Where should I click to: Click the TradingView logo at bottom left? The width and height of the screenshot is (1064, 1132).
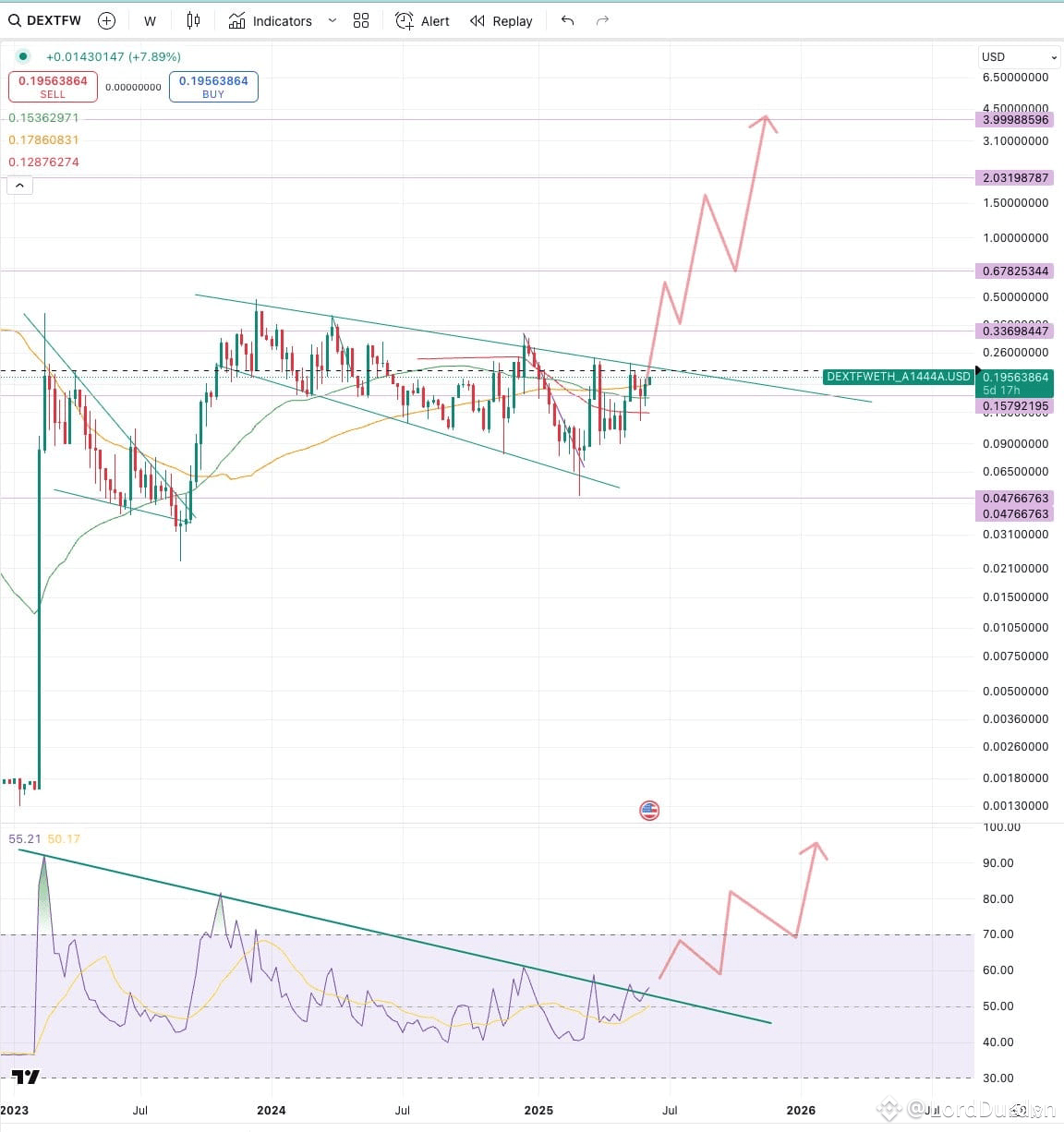[26, 1077]
